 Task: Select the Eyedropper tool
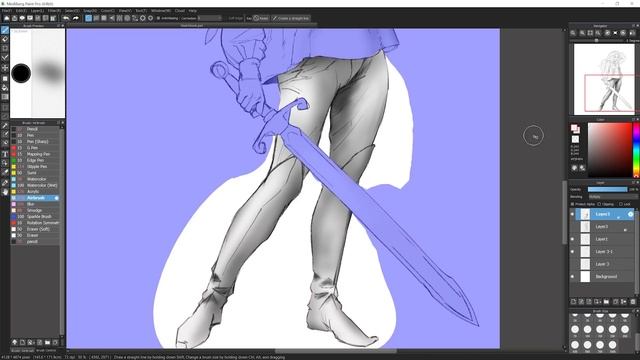pos(5,182)
